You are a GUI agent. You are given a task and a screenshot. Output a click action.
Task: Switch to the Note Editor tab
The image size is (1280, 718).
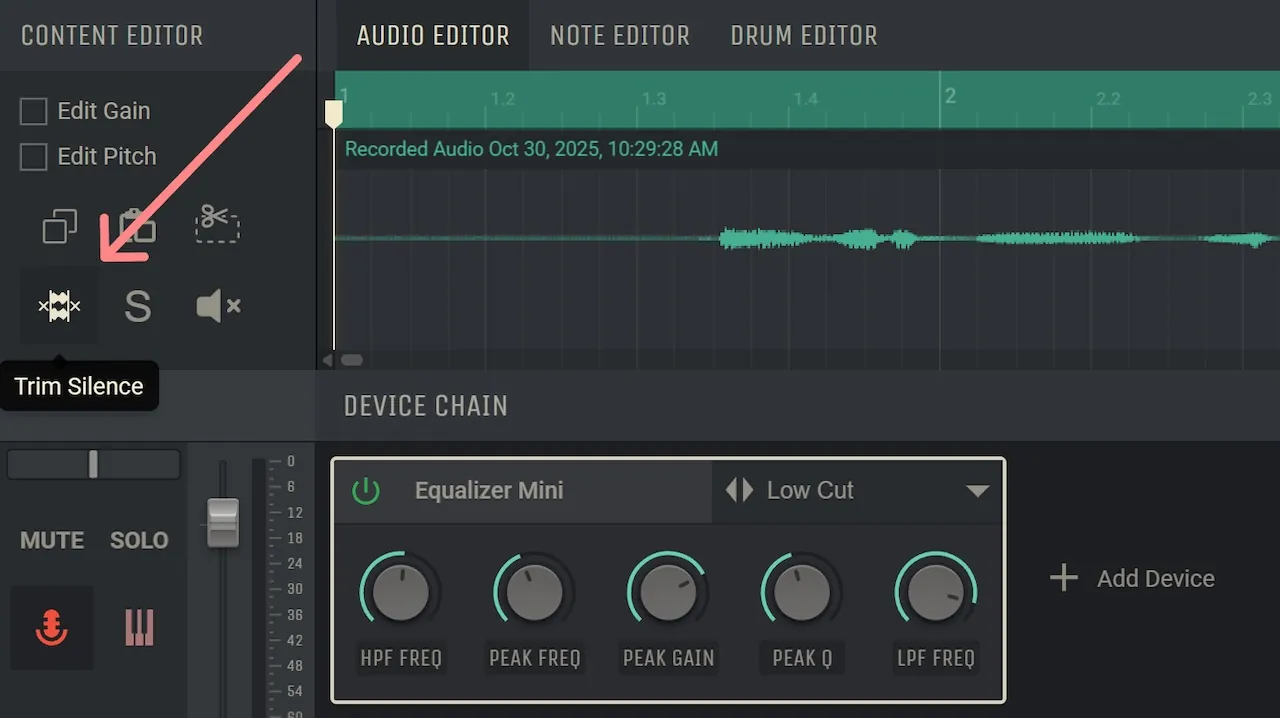coord(619,36)
